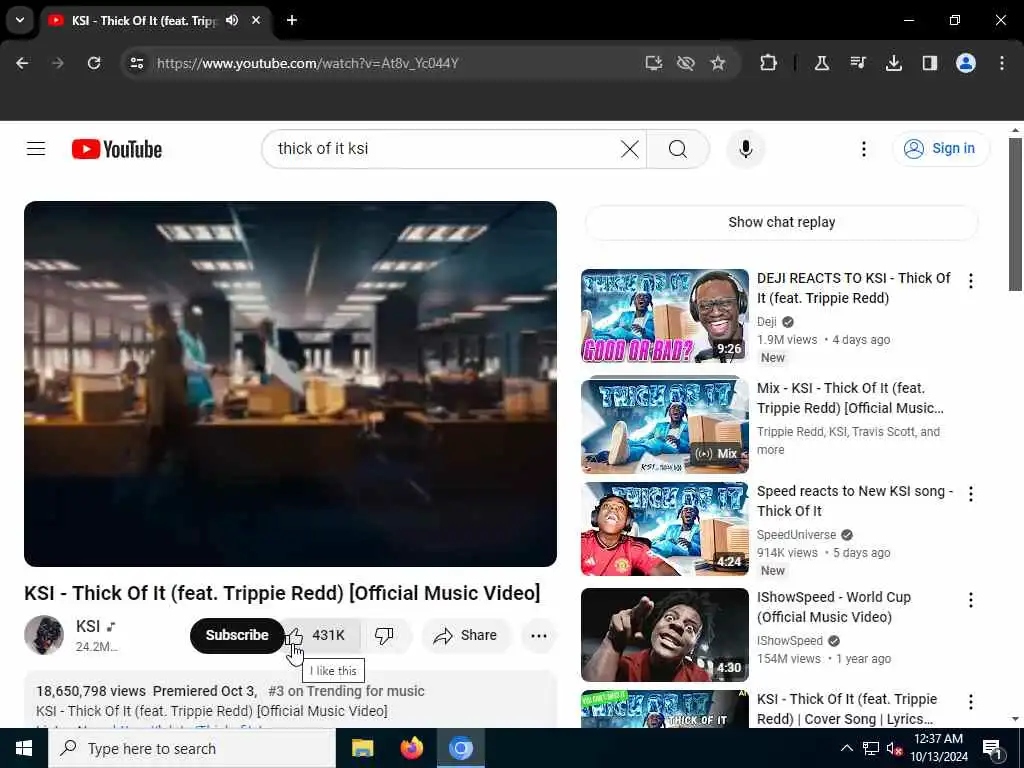Image resolution: width=1024 pixels, height=768 pixels.
Task: Open options menu for Speed reacts video
Action: point(970,494)
